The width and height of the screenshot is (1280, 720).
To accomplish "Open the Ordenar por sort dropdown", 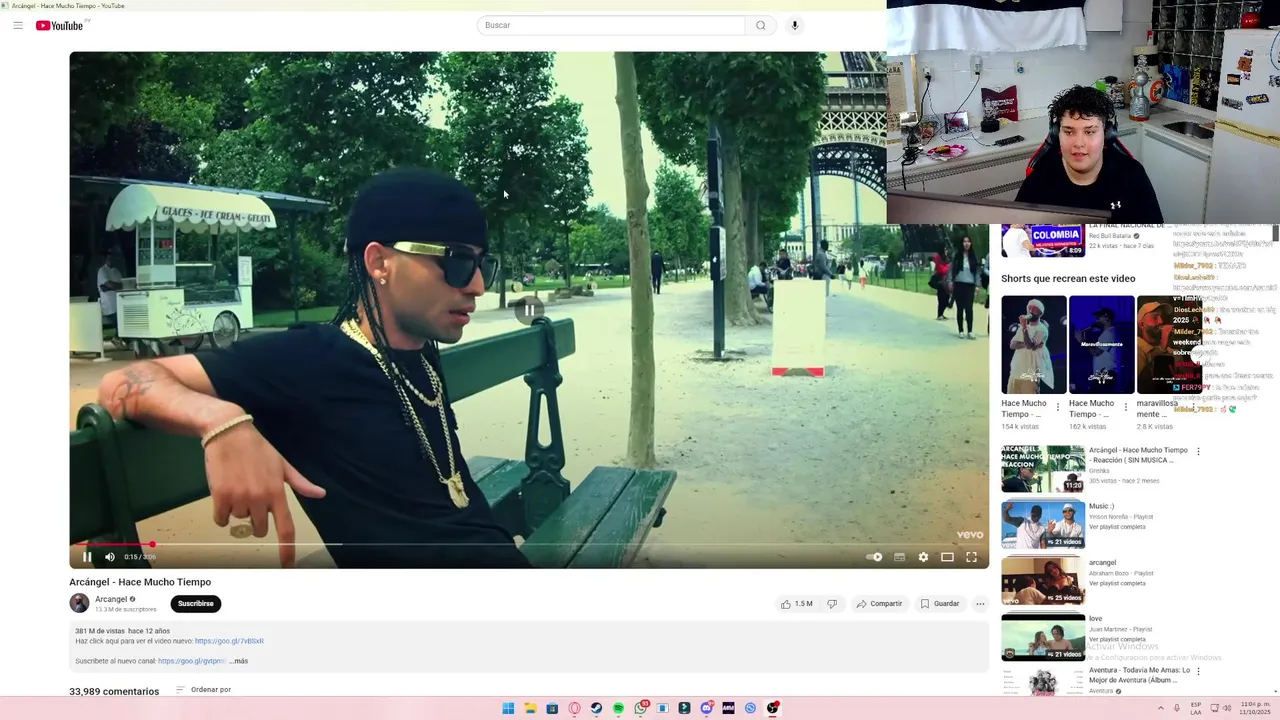I will [x=204, y=689].
